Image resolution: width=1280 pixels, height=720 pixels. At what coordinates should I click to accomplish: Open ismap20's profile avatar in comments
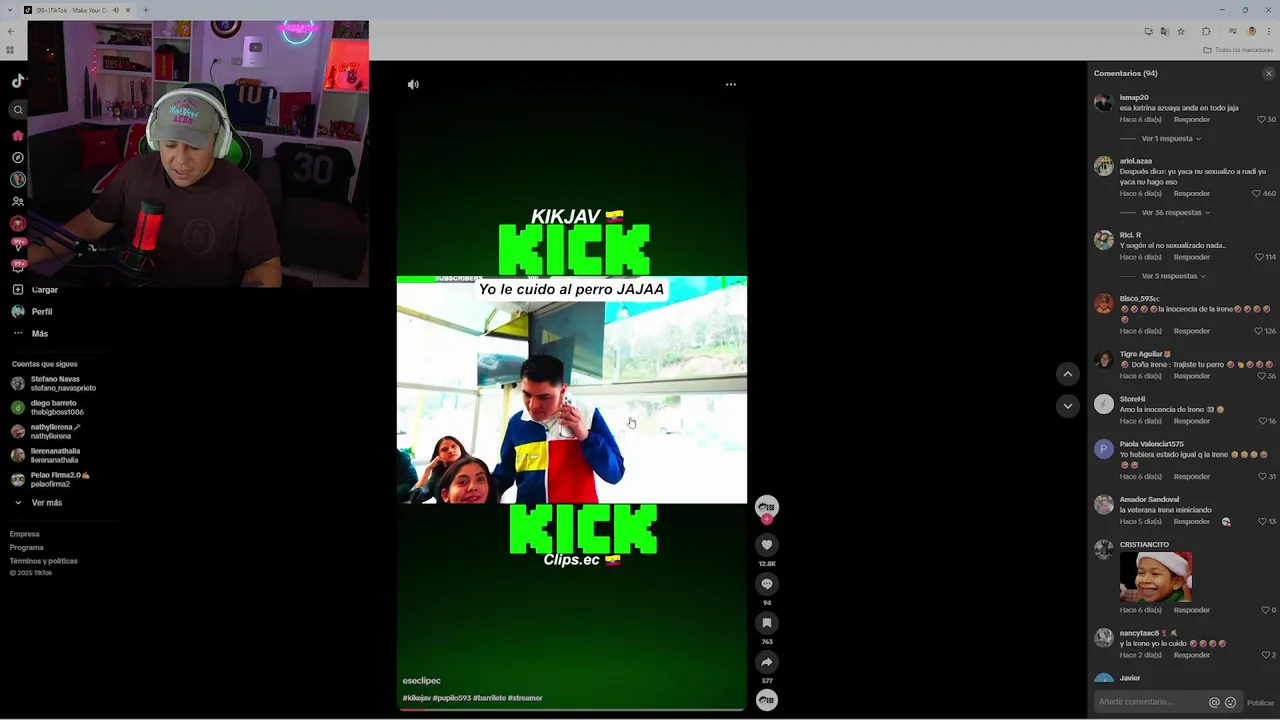point(1103,103)
